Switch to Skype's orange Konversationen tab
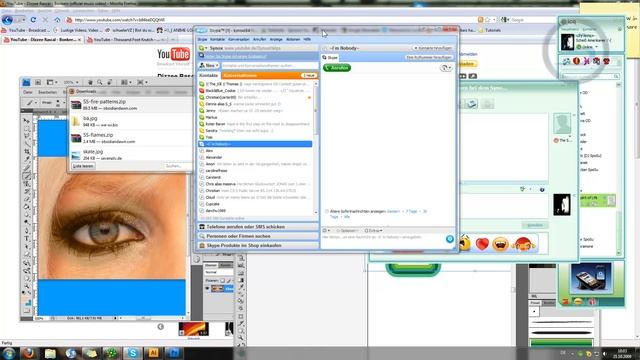 pyautogui.click(x=269, y=76)
